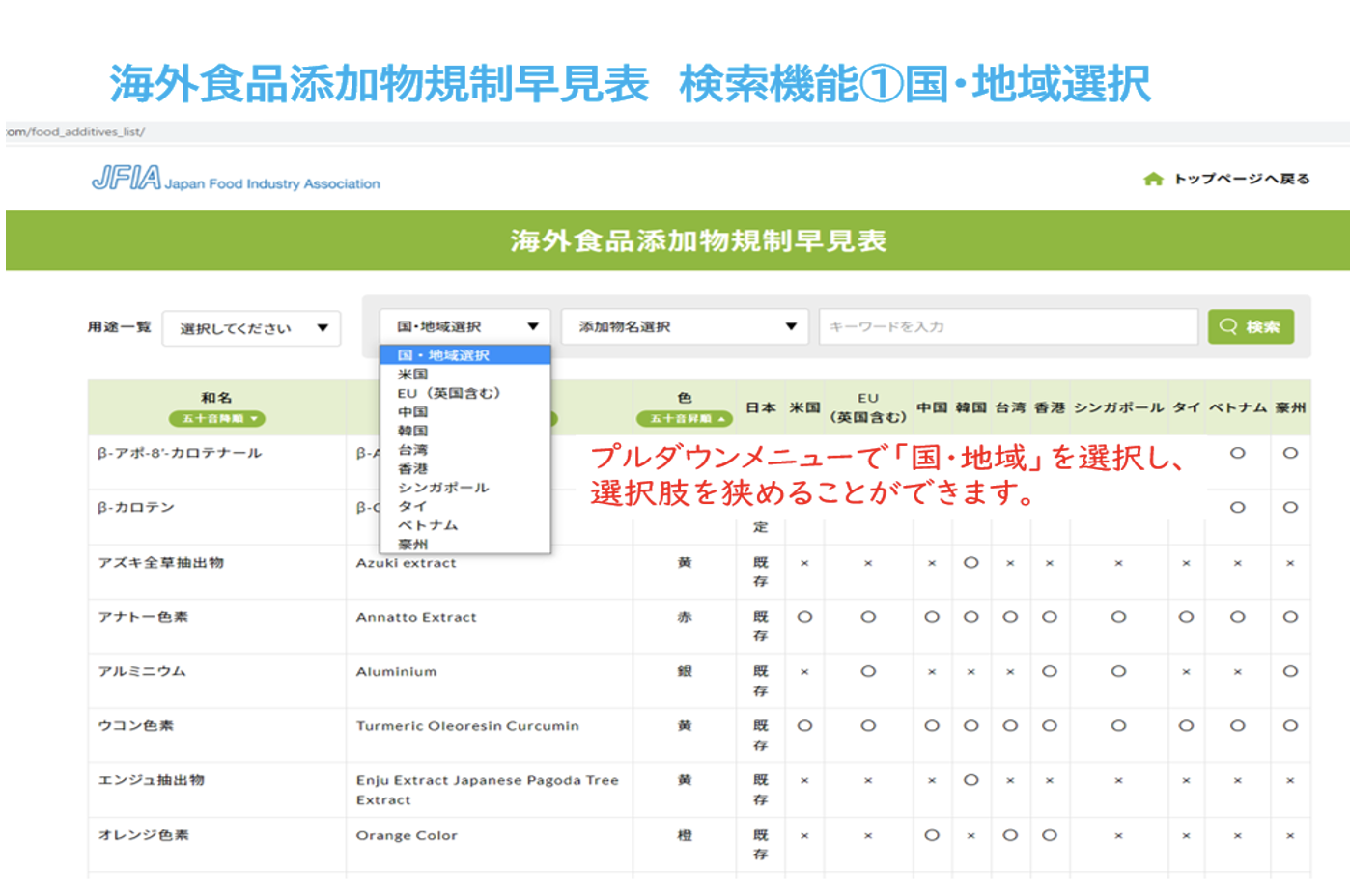Click the ベトナム column header
Image resolution: width=1350 pixels, height=896 pixels.
1237,407
